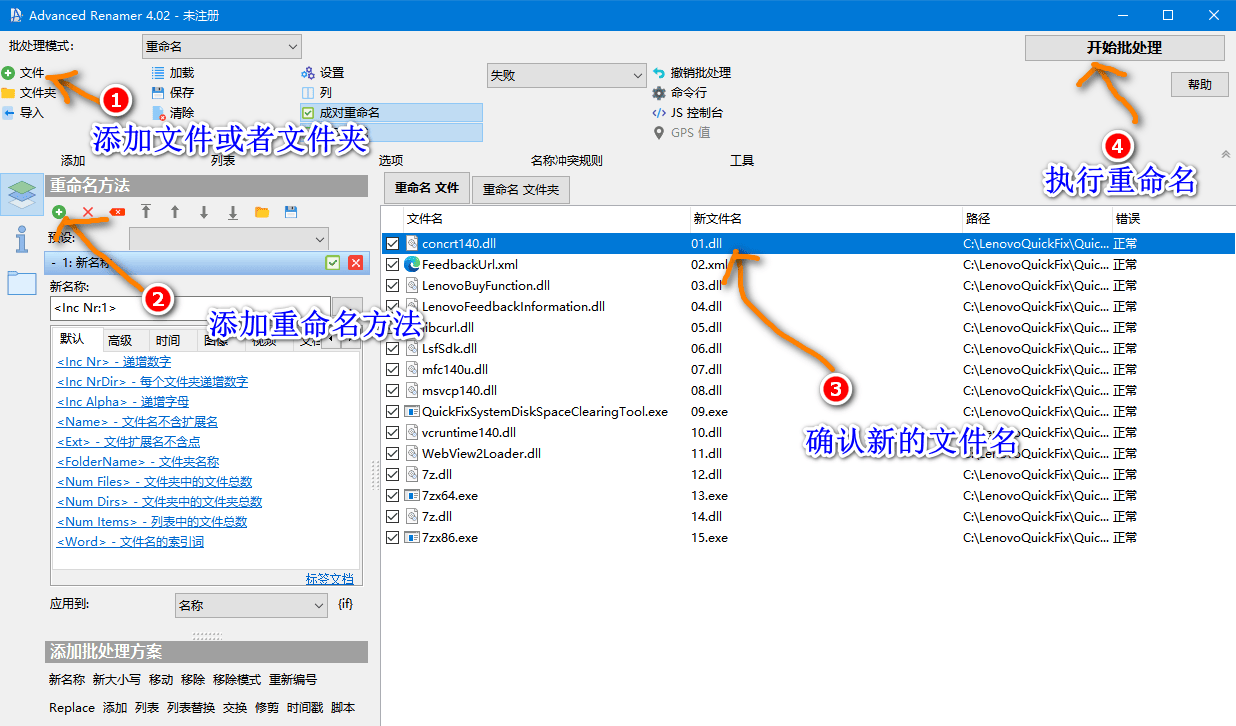
Task: Insert the <Inc Alpha> 递增字母 tag
Action: tap(123, 402)
